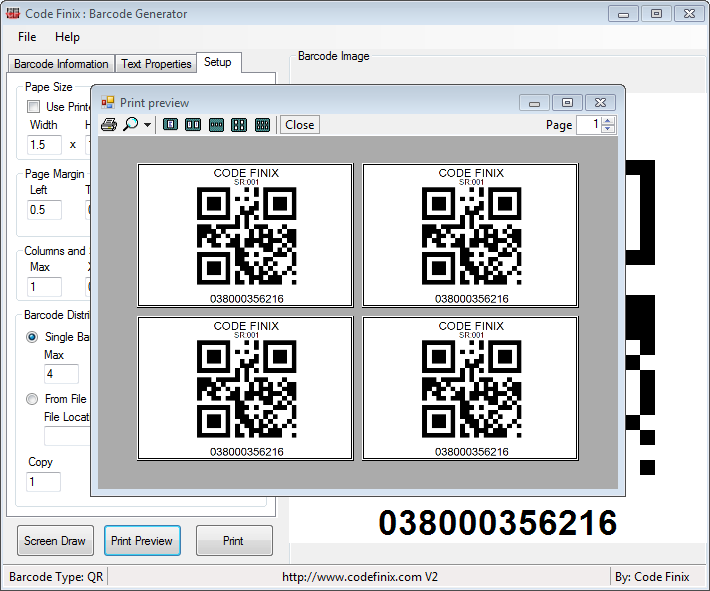Click the Left margin field showing 0.5

[44, 210]
